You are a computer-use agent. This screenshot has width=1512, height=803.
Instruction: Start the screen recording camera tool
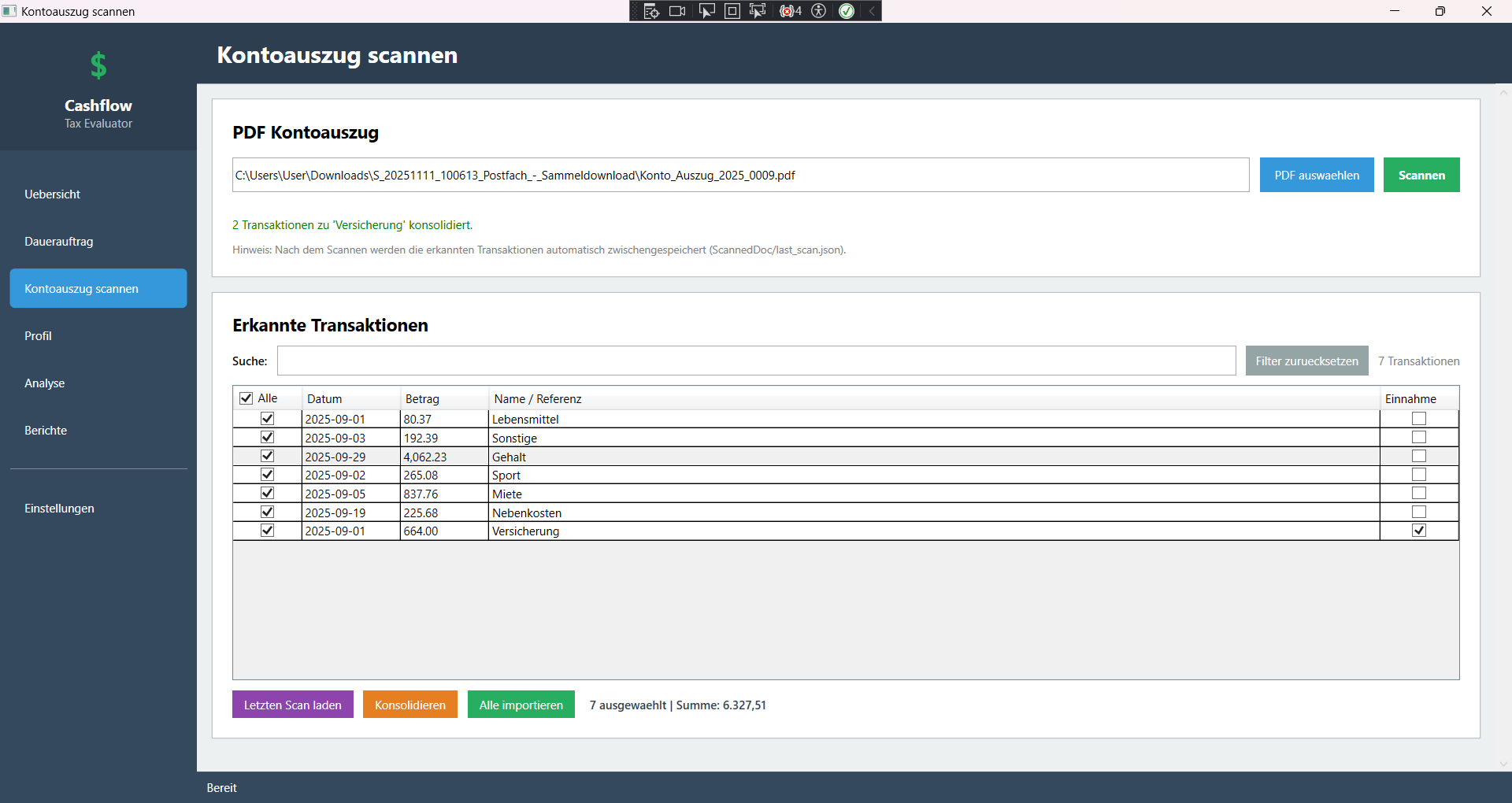676,11
